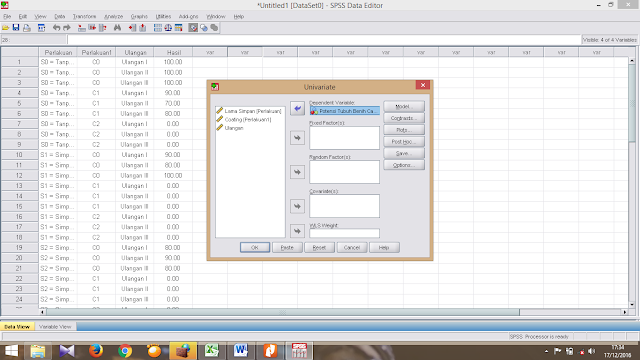Select Lama Simpan [Perlakuan] in variable list
The height and width of the screenshot is (360, 640).
coord(249,111)
